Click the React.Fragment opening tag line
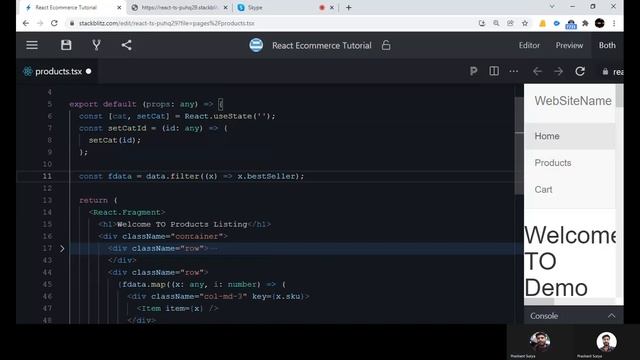Viewport: 640px width, 360px height. coord(127,212)
